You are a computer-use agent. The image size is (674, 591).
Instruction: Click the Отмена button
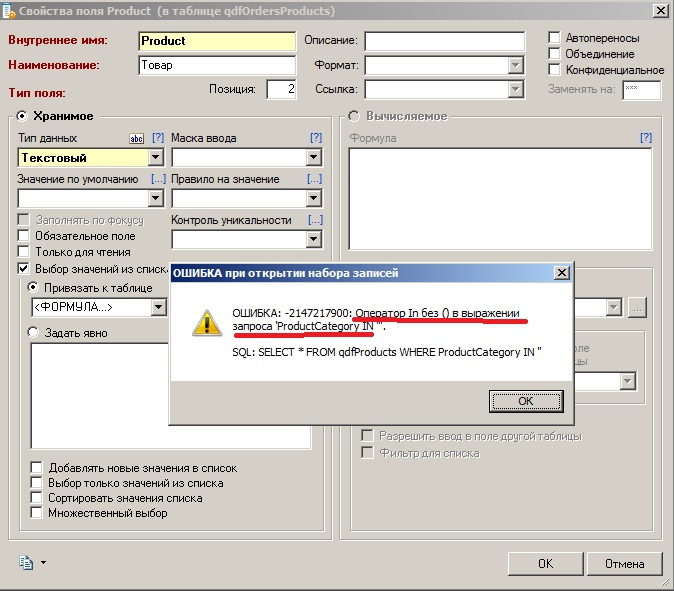626,563
